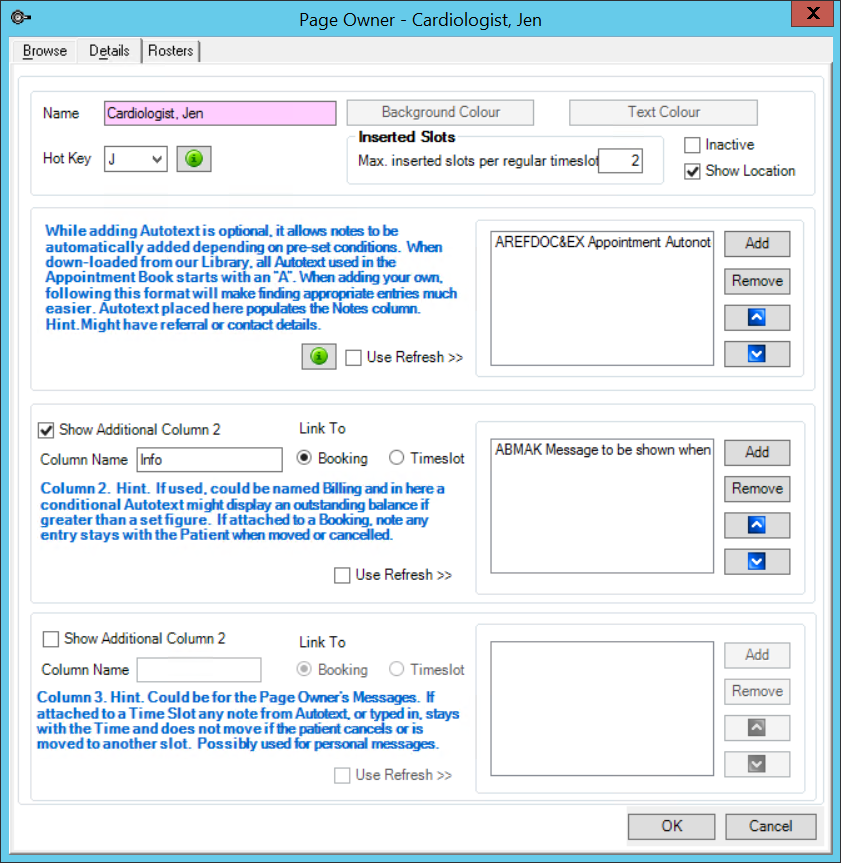The image size is (841, 863).
Task: Click the greyed up arrow in Column 3 section
Action: (757, 728)
